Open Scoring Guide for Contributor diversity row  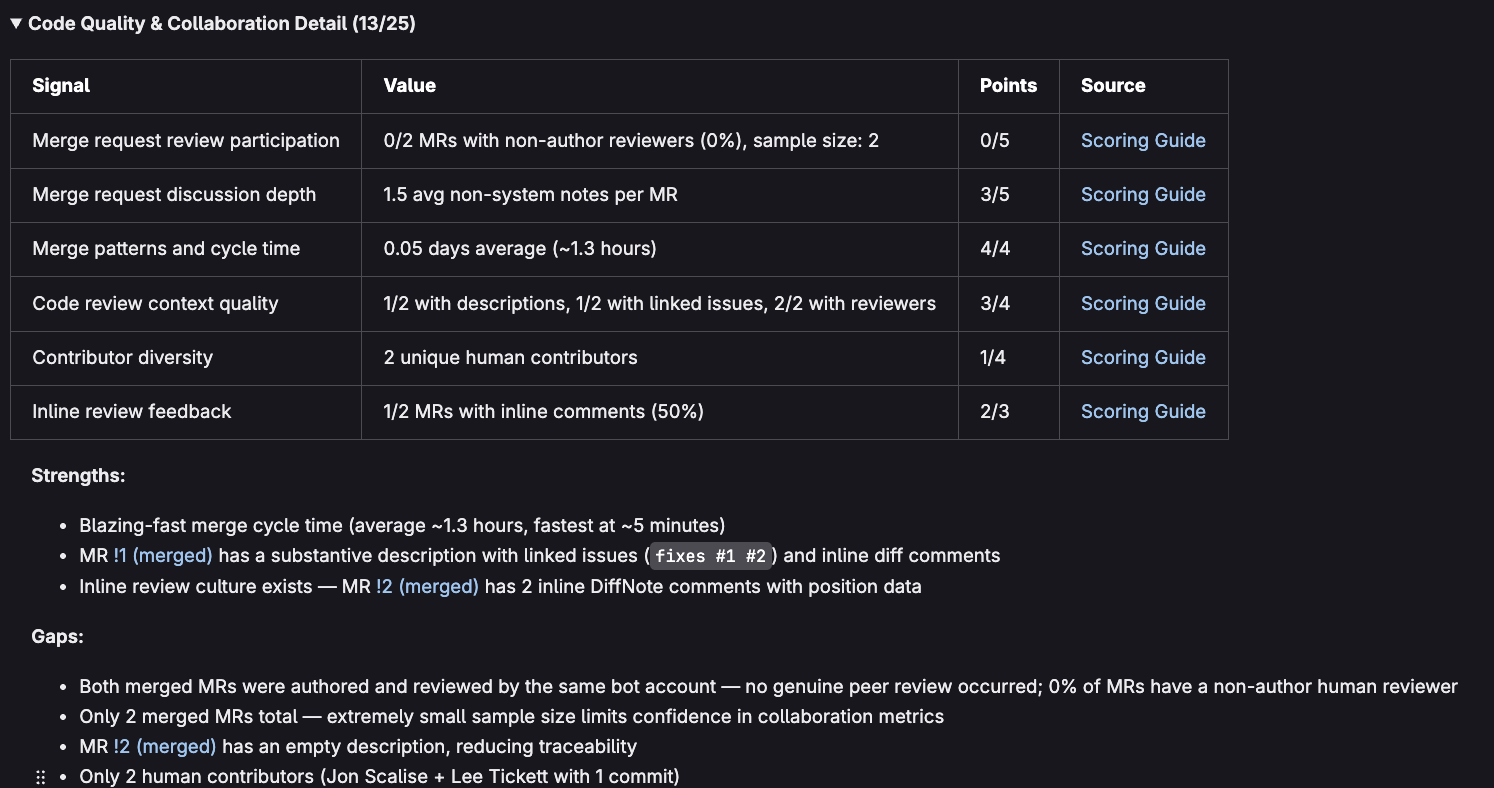[x=1143, y=357]
